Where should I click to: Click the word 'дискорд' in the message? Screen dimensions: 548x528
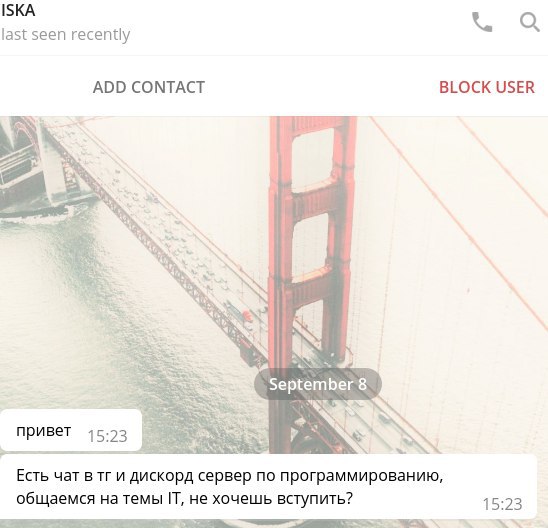click(161, 476)
